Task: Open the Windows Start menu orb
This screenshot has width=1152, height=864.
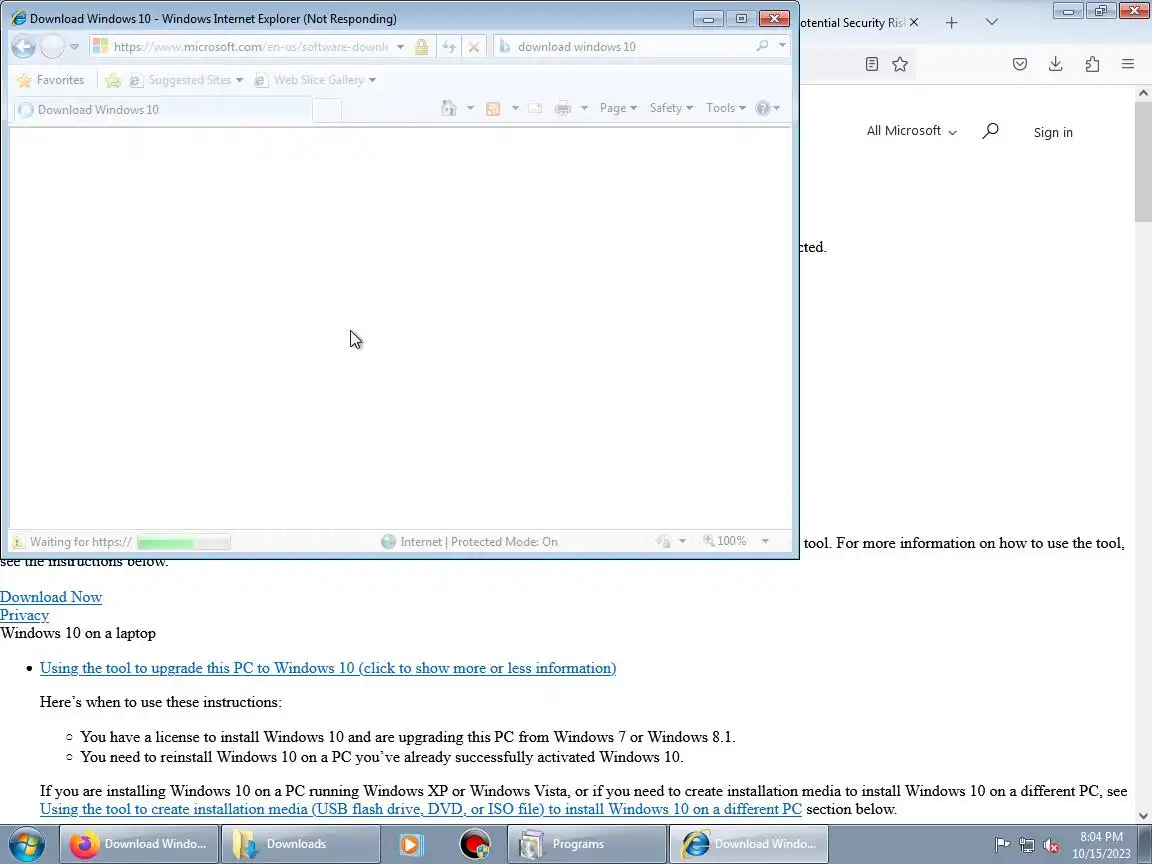Action: tap(26, 844)
